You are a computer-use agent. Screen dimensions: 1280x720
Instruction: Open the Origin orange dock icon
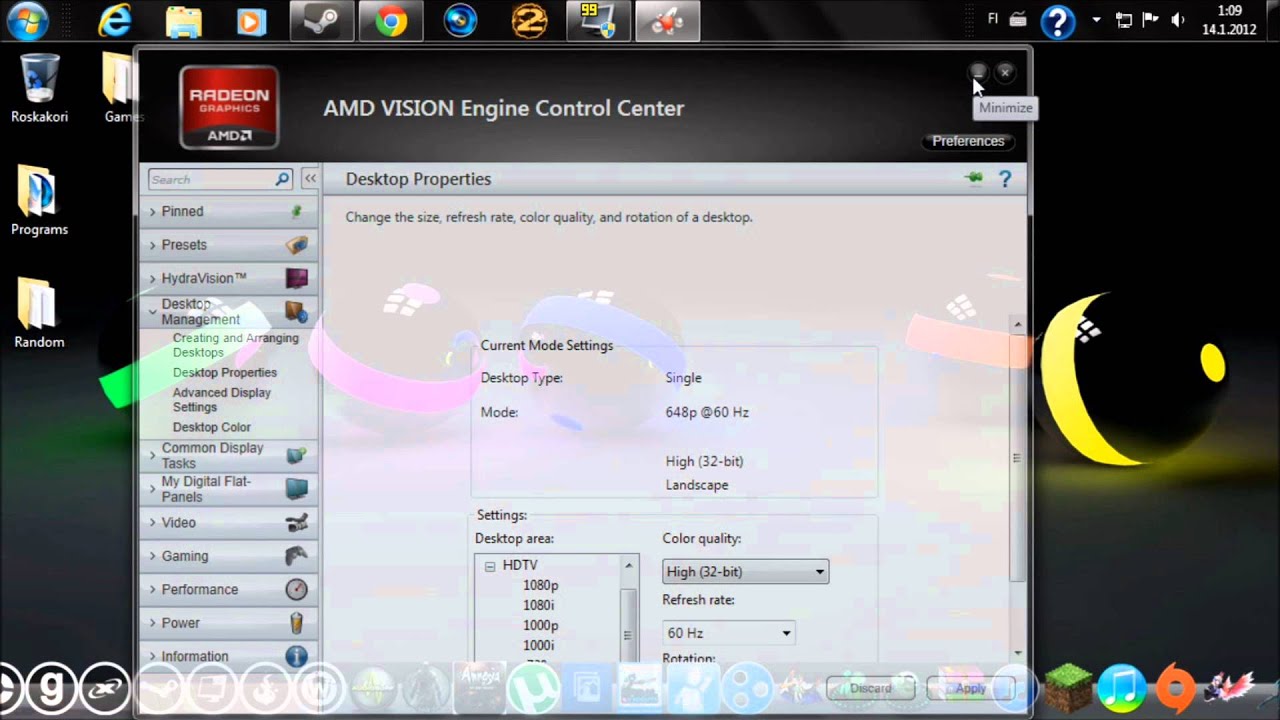point(1175,688)
